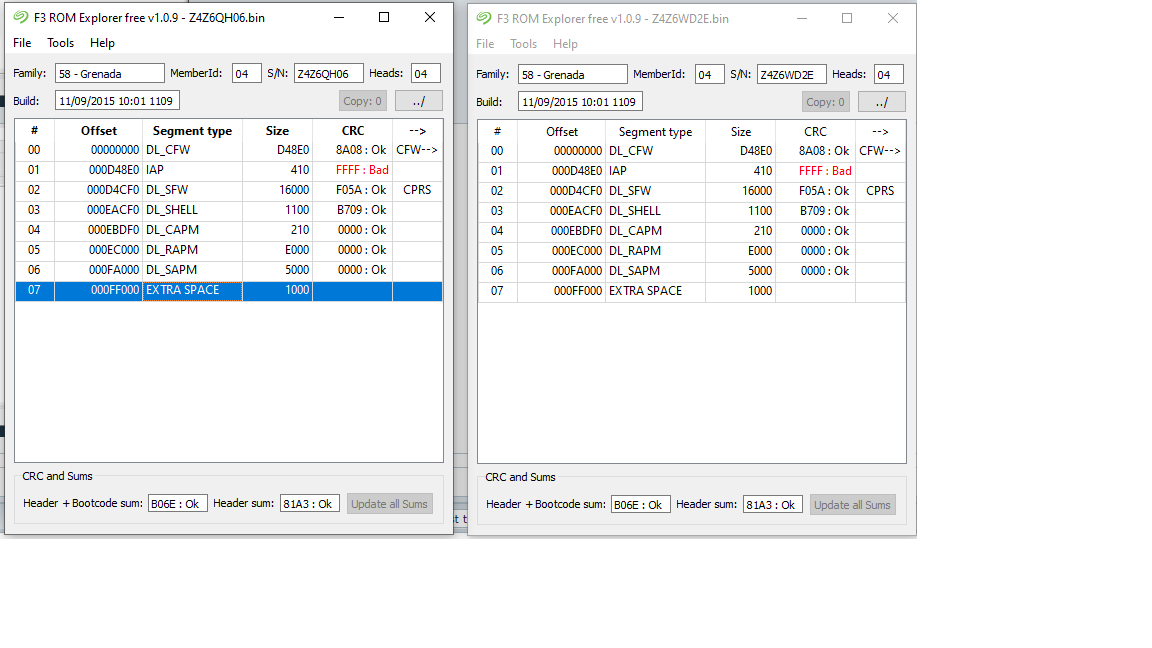Image resolution: width=1152 pixels, height=648 pixels.
Task: Click Copy: 0 button in Z4Z6QH06.bin window
Action: (362, 101)
